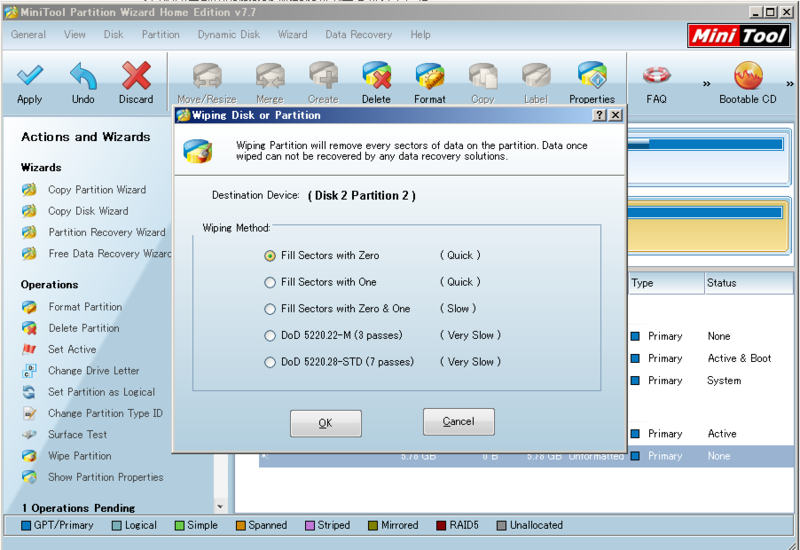Choose Format Partition operation

coord(85,307)
